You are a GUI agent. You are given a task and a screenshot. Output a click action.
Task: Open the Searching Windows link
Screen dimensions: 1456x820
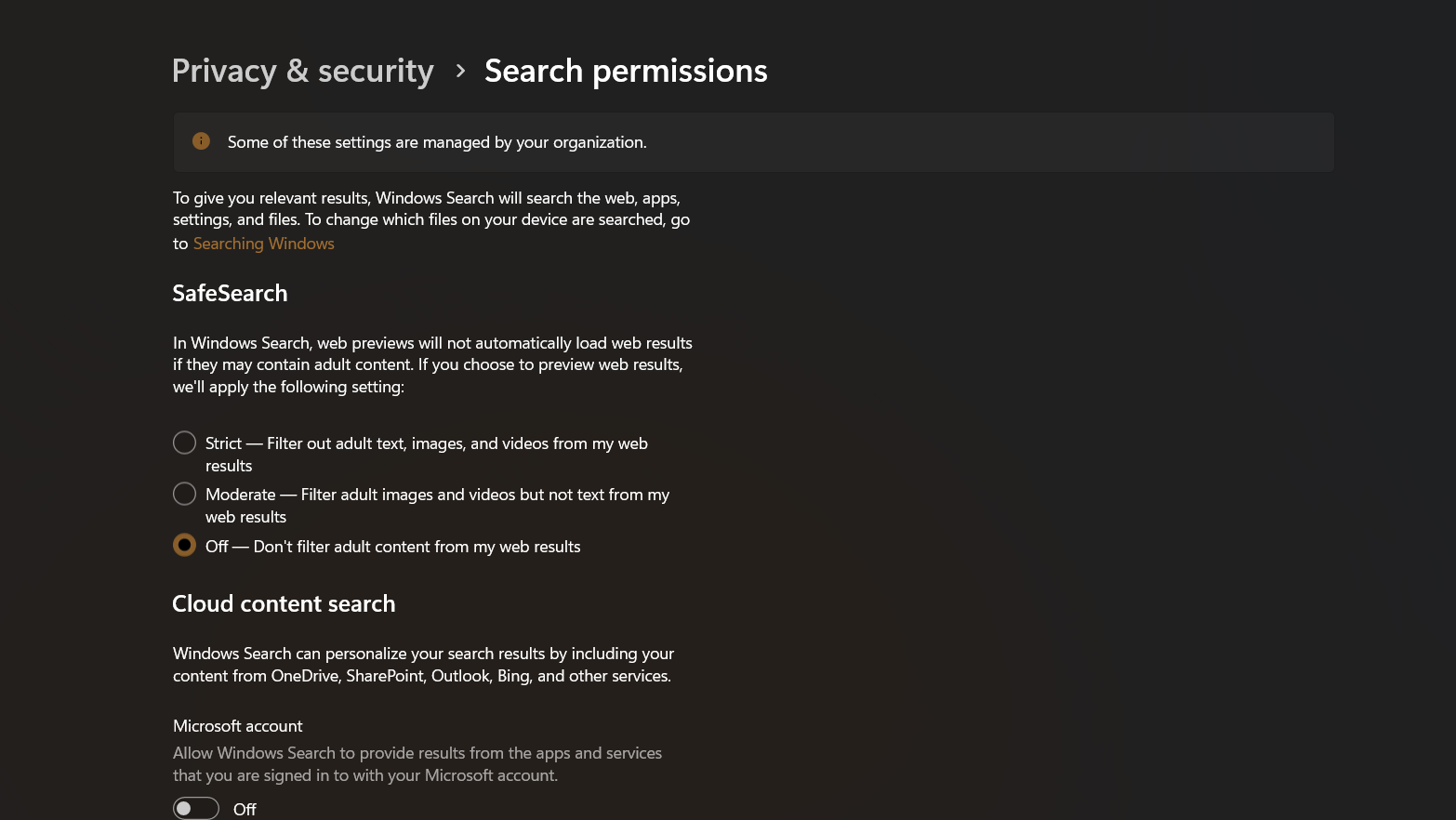[263, 244]
